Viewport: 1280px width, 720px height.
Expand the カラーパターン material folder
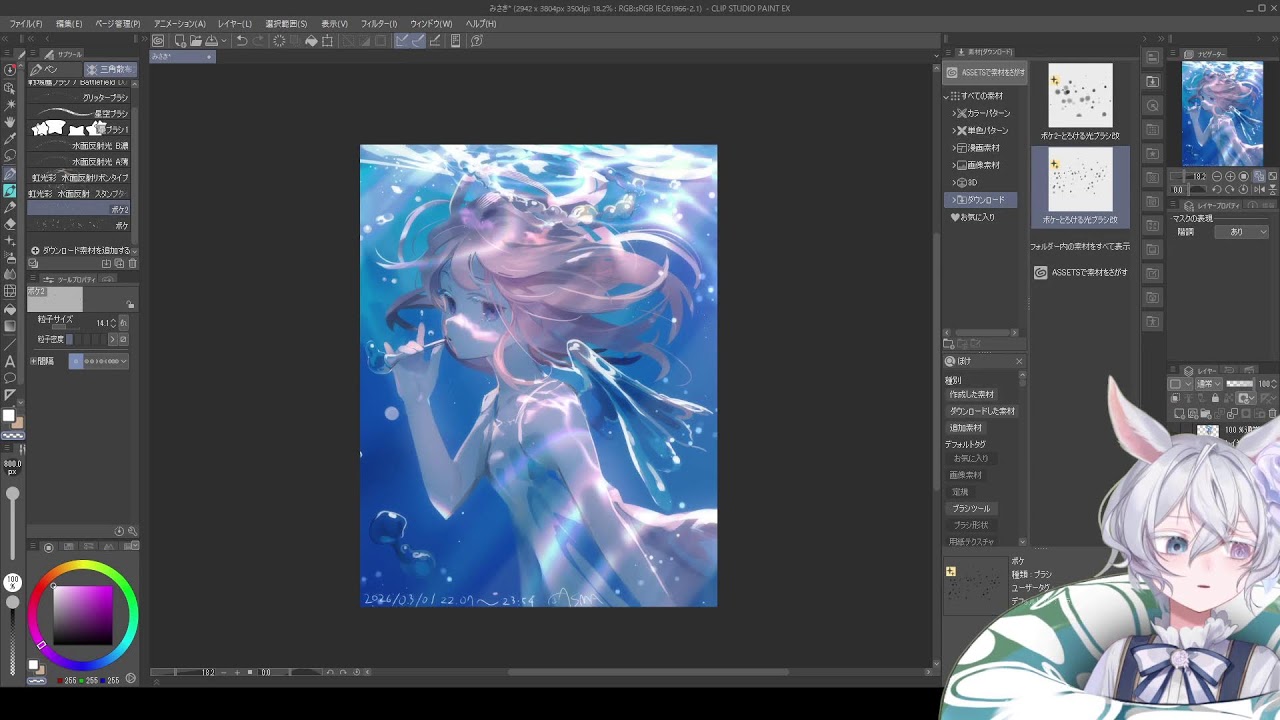pos(953,113)
